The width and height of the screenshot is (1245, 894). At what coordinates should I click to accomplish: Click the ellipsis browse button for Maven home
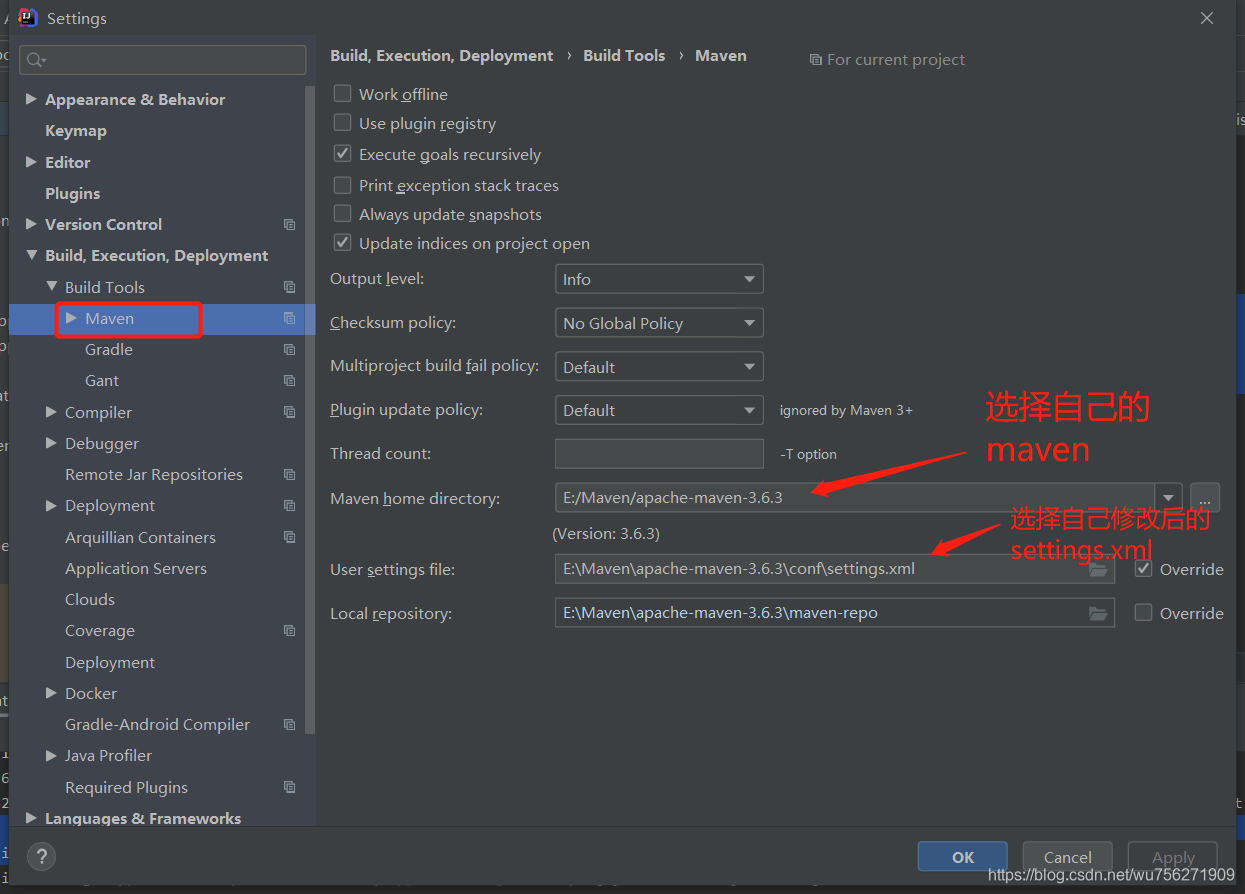pyautogui.click(x=1205, y=498)
